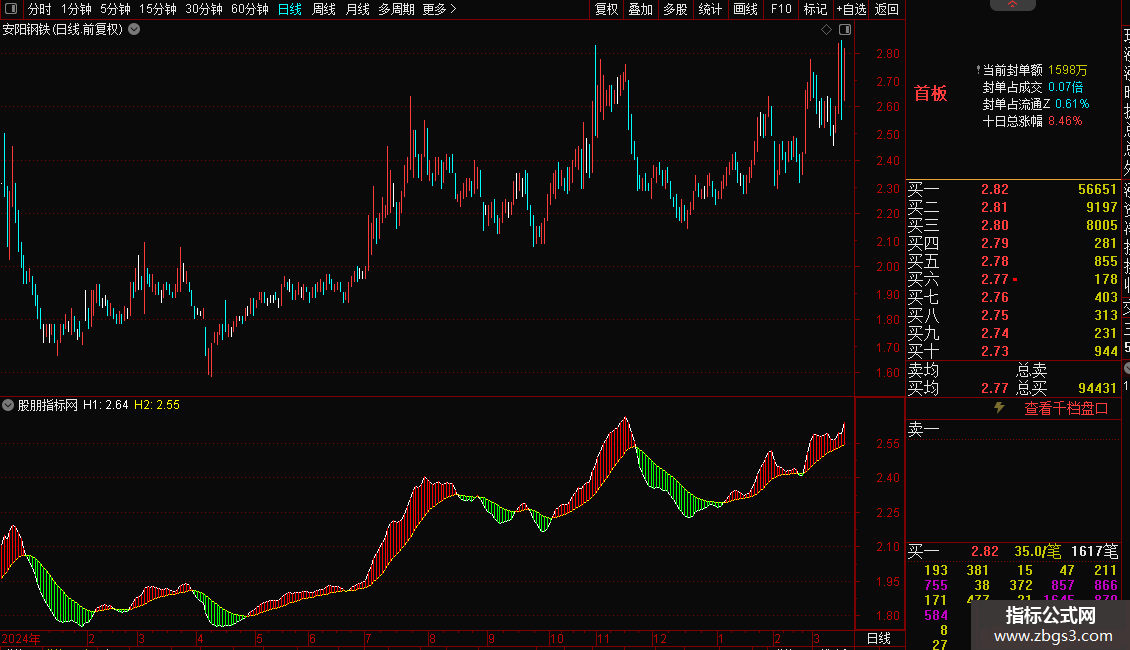Open dropdown next to 安阳钢铁 title

click(x=134, y=30)
